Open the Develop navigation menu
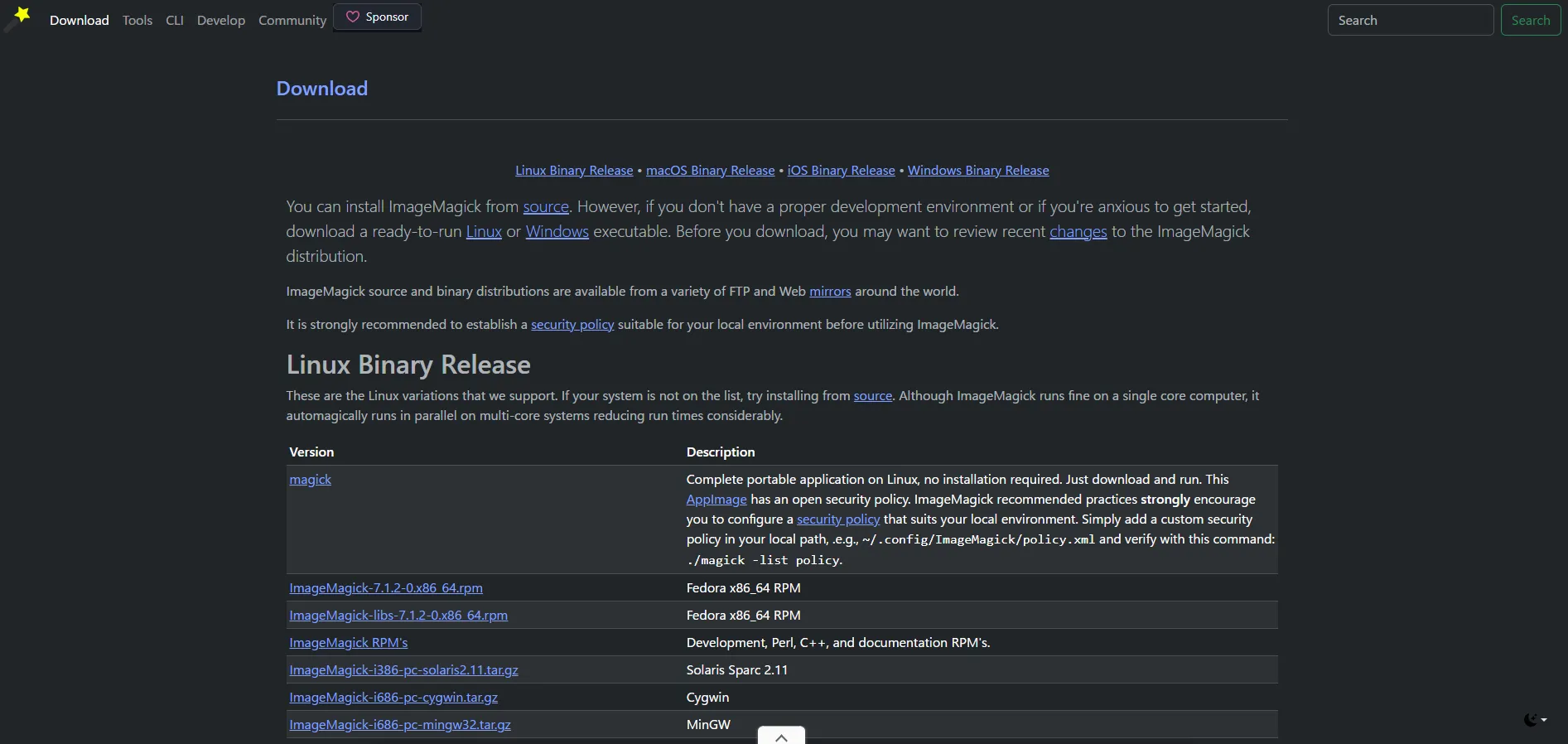The width and height of the screenshot is (1568, 744). click(221, 20)
